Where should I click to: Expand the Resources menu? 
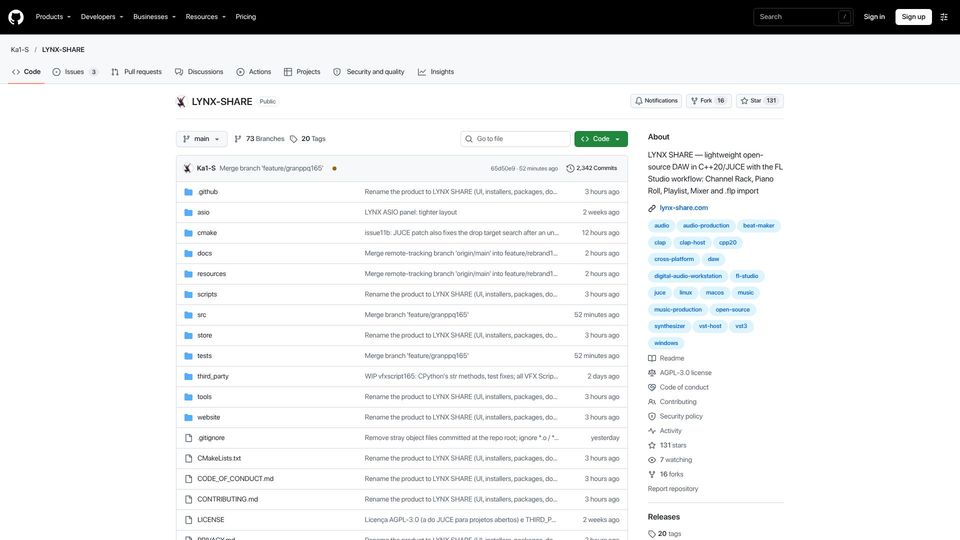click(205, 17)
